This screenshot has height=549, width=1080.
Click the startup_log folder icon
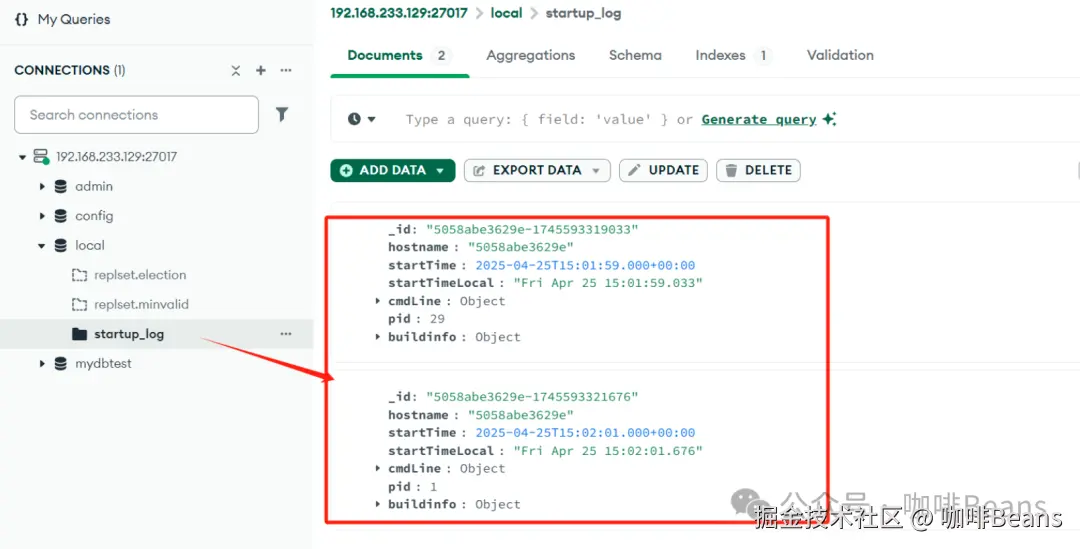pyautogui.click(x=80, y=334)
